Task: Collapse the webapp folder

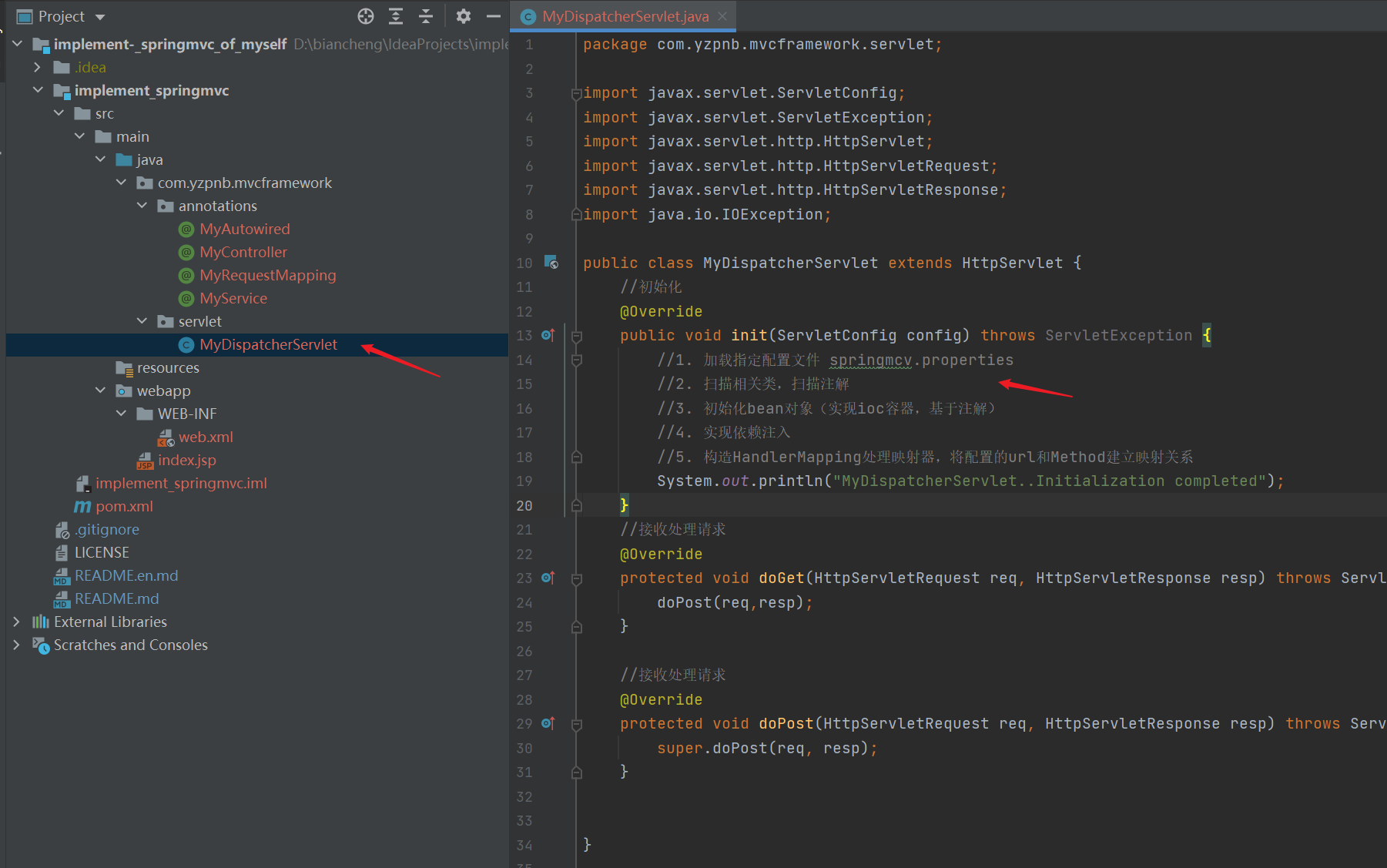Action: click(100, 390)
